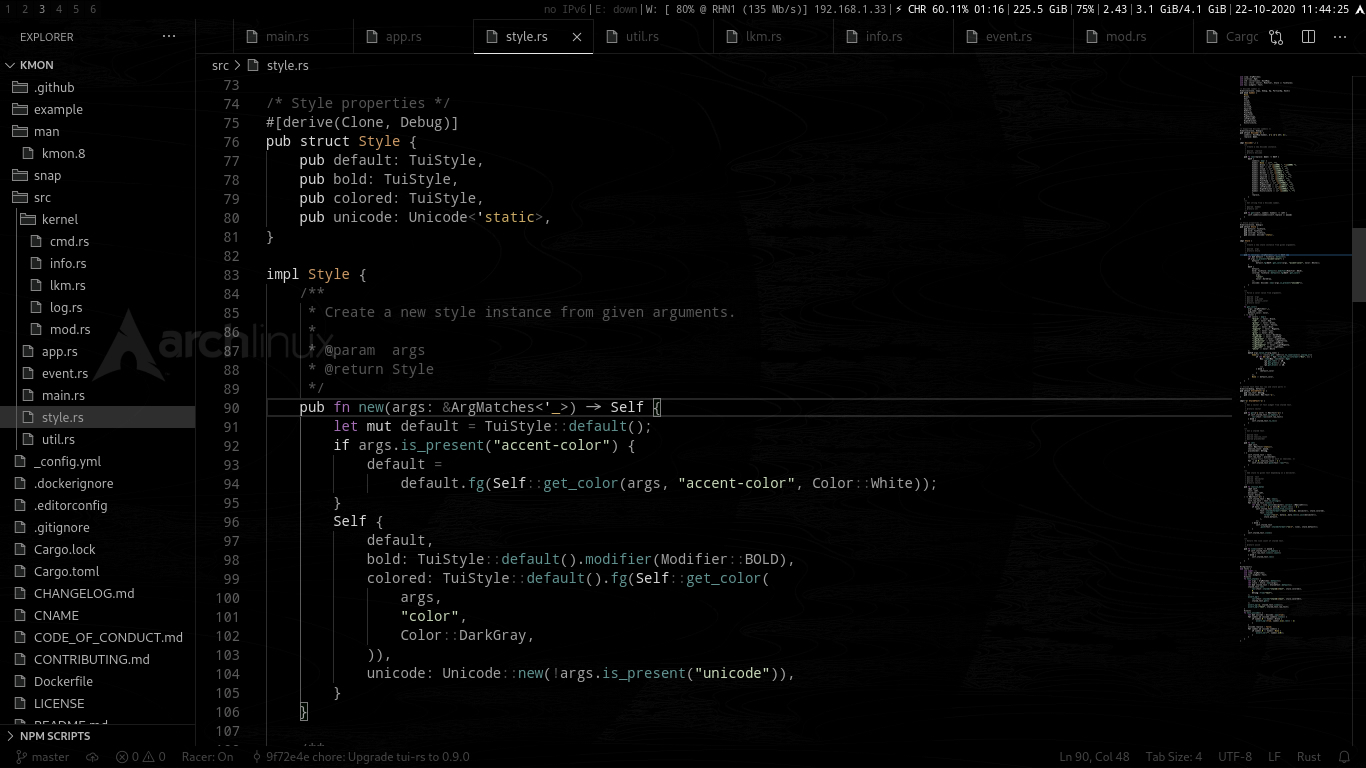1366x768 pixels.
Task: Open .gitignore in the Explorer
Action: [62, 527]
